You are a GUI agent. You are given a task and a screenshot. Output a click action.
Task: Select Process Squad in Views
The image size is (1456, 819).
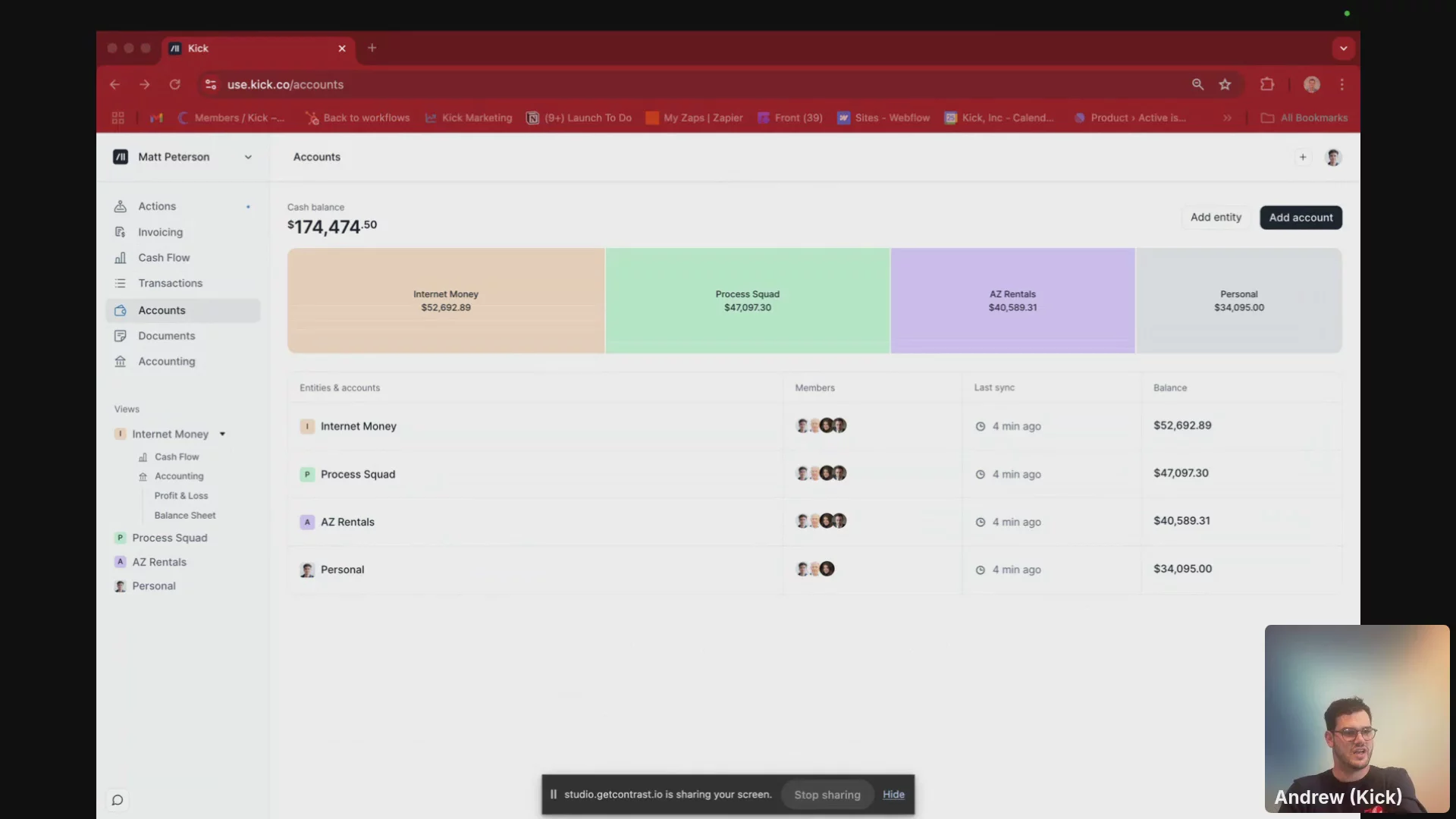[162, 538]
